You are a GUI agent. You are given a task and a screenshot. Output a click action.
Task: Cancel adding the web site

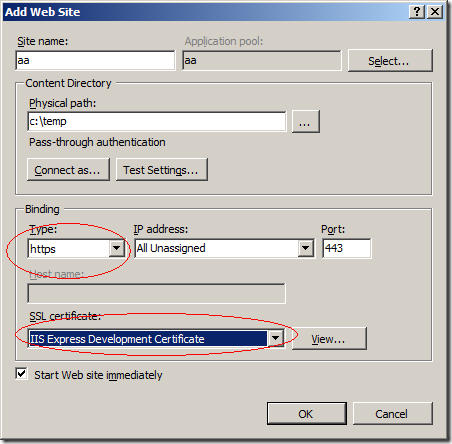[x=393, y=413]
